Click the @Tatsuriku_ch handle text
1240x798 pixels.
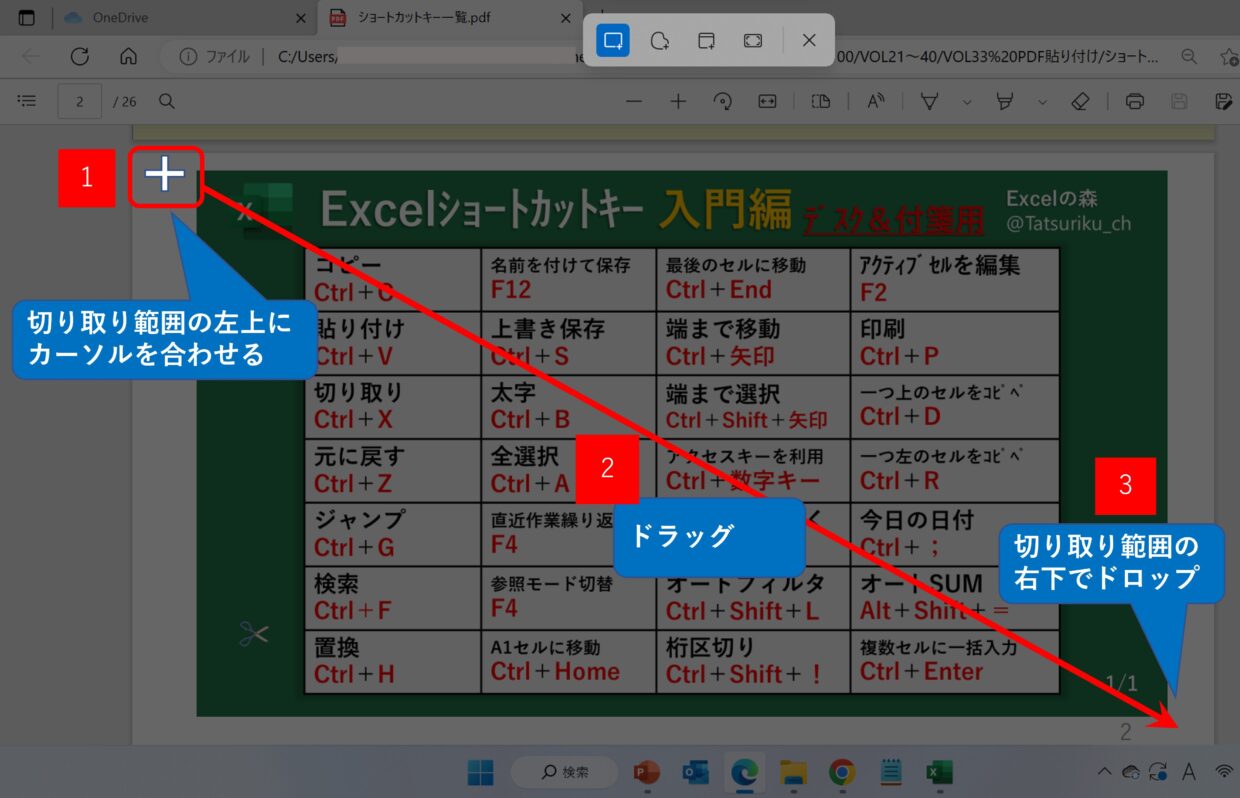(1069, 224)
